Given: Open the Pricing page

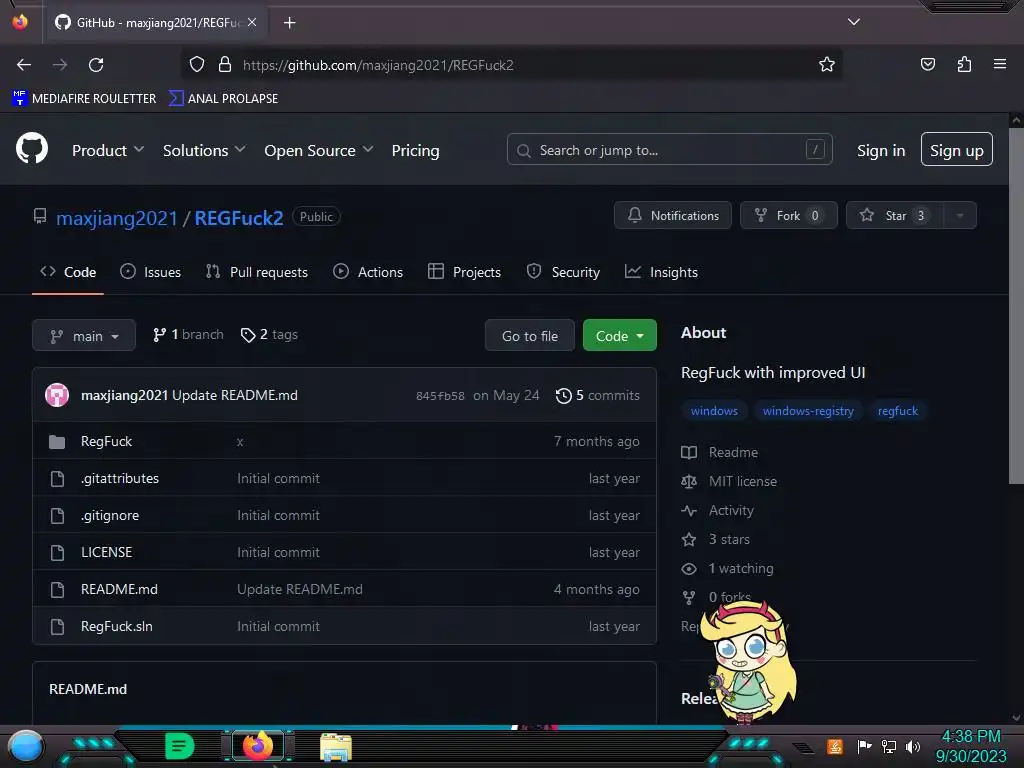Looking at the screenshot, I should coord(415,150).
